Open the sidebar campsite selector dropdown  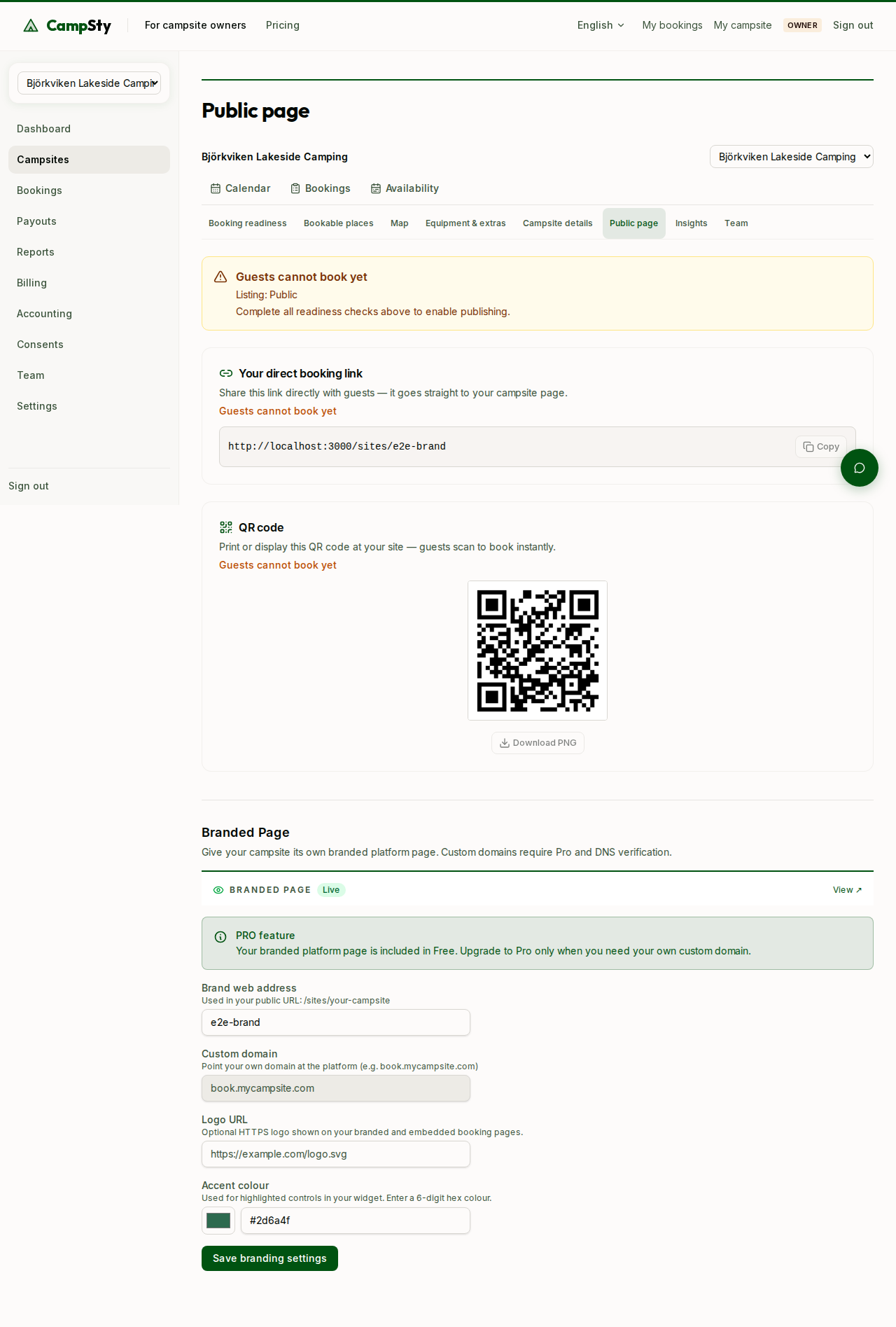89,83
